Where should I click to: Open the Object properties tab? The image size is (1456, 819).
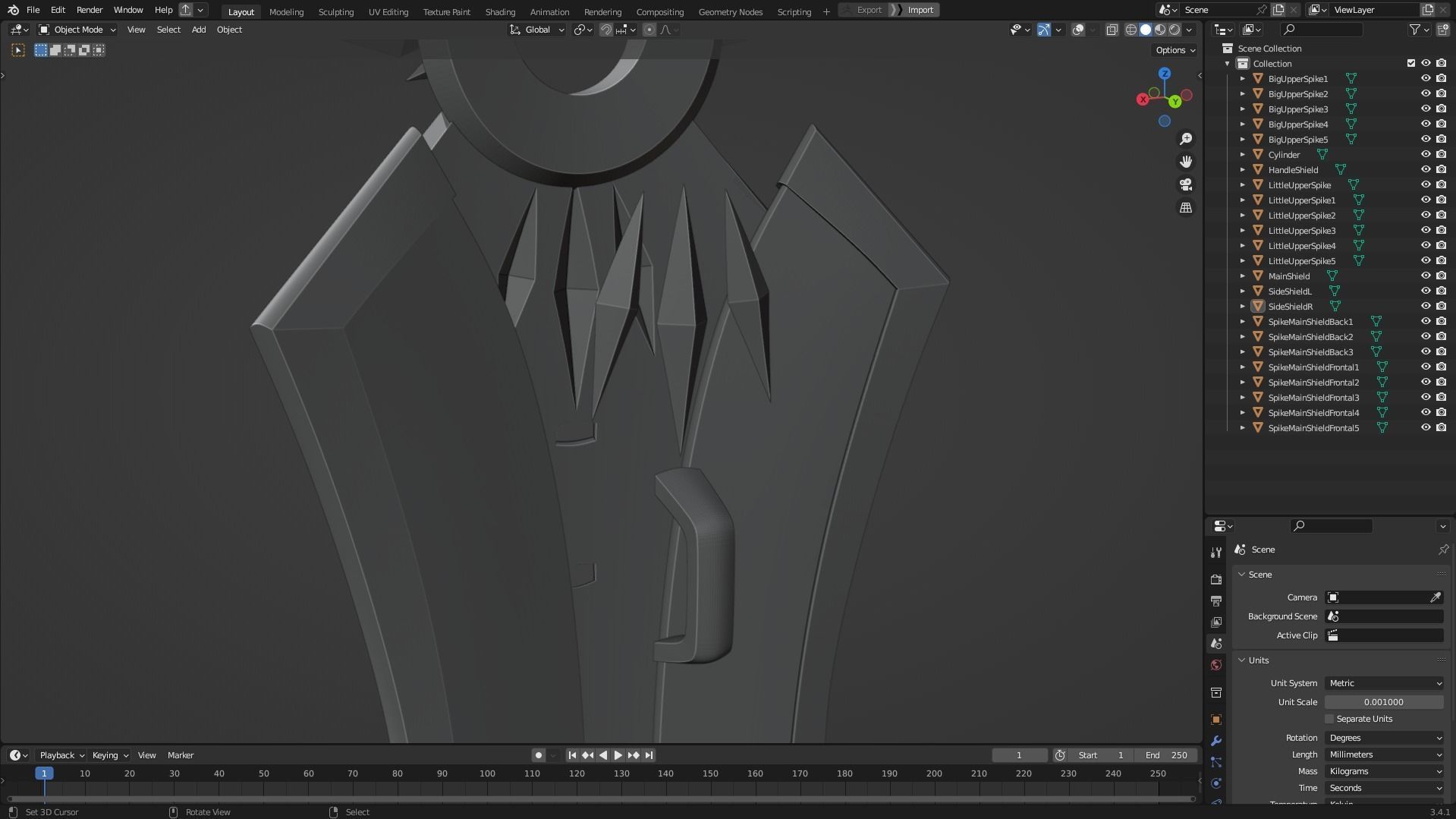click(1216, 719)
